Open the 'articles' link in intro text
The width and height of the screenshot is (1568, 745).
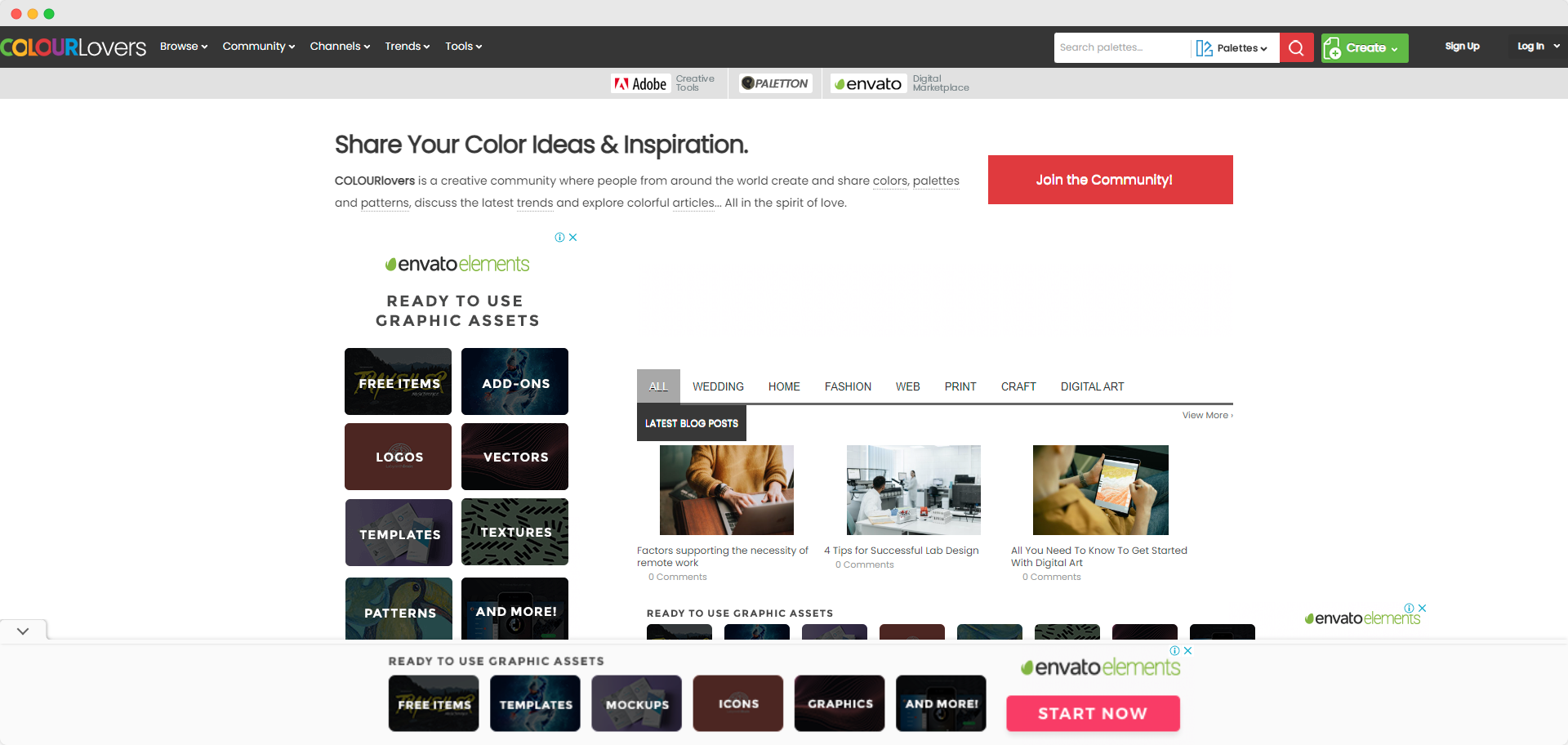(694, 203)
